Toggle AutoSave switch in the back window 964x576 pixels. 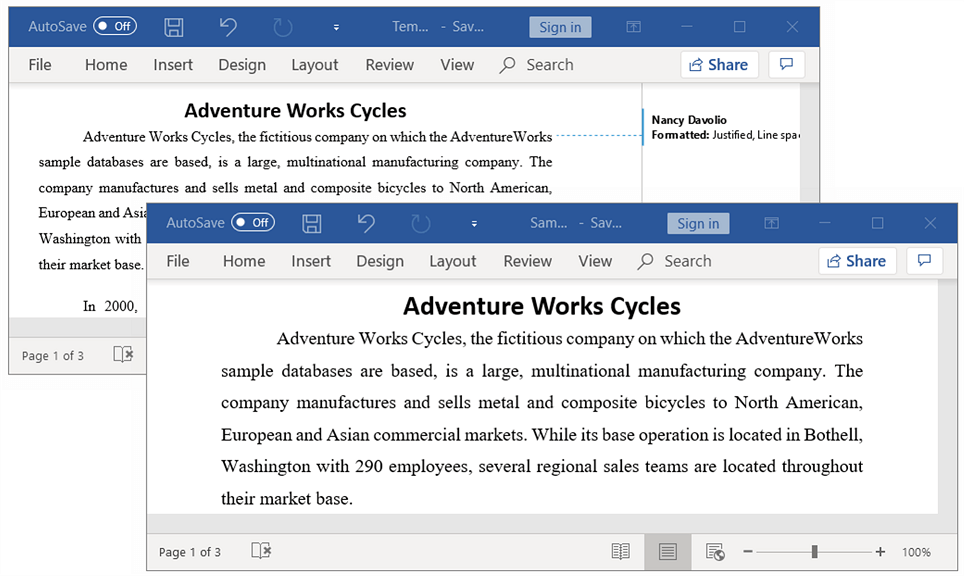pos(115,27)
